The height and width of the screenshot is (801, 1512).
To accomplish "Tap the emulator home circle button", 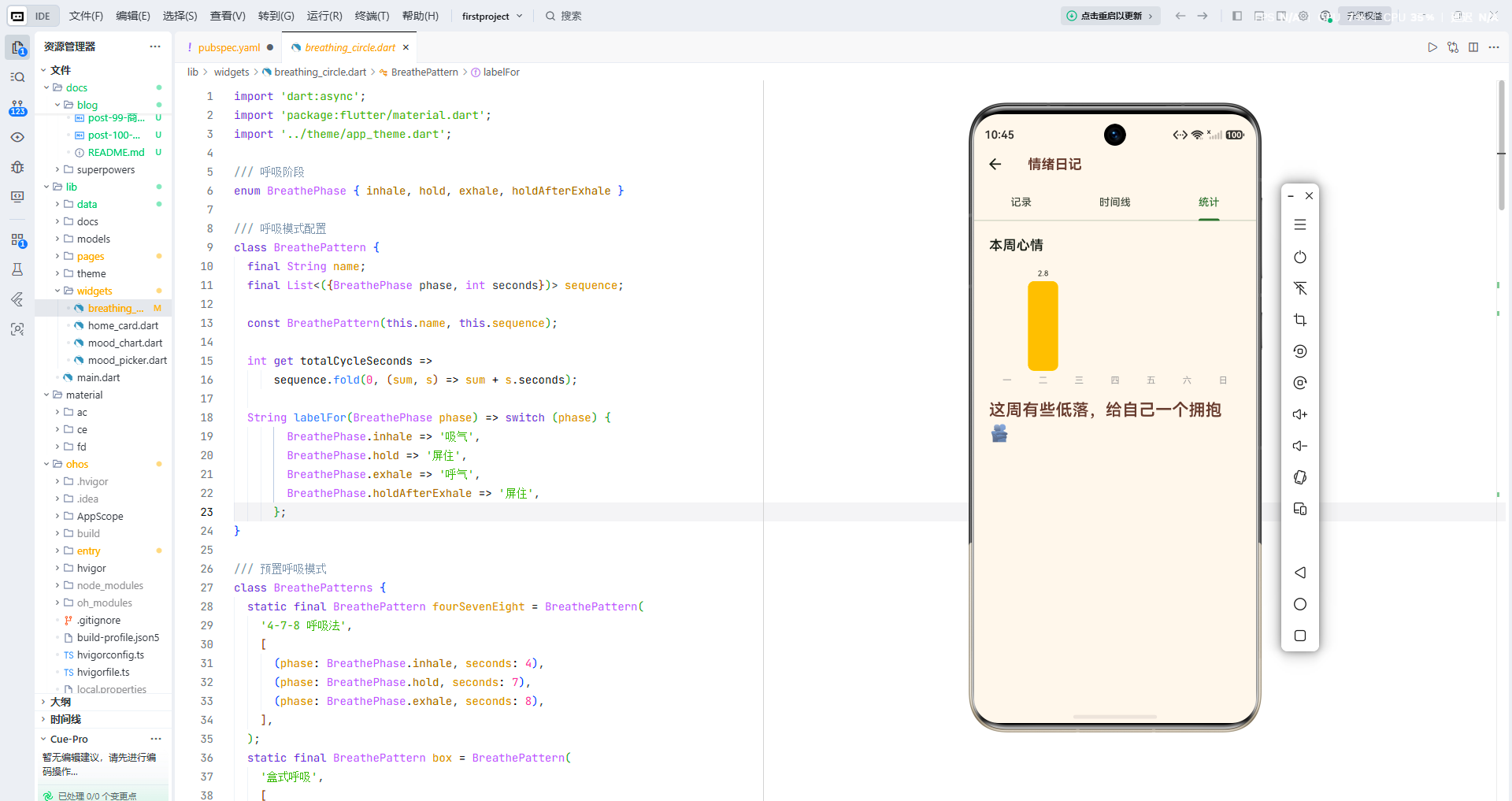I will pos(1300,604).
